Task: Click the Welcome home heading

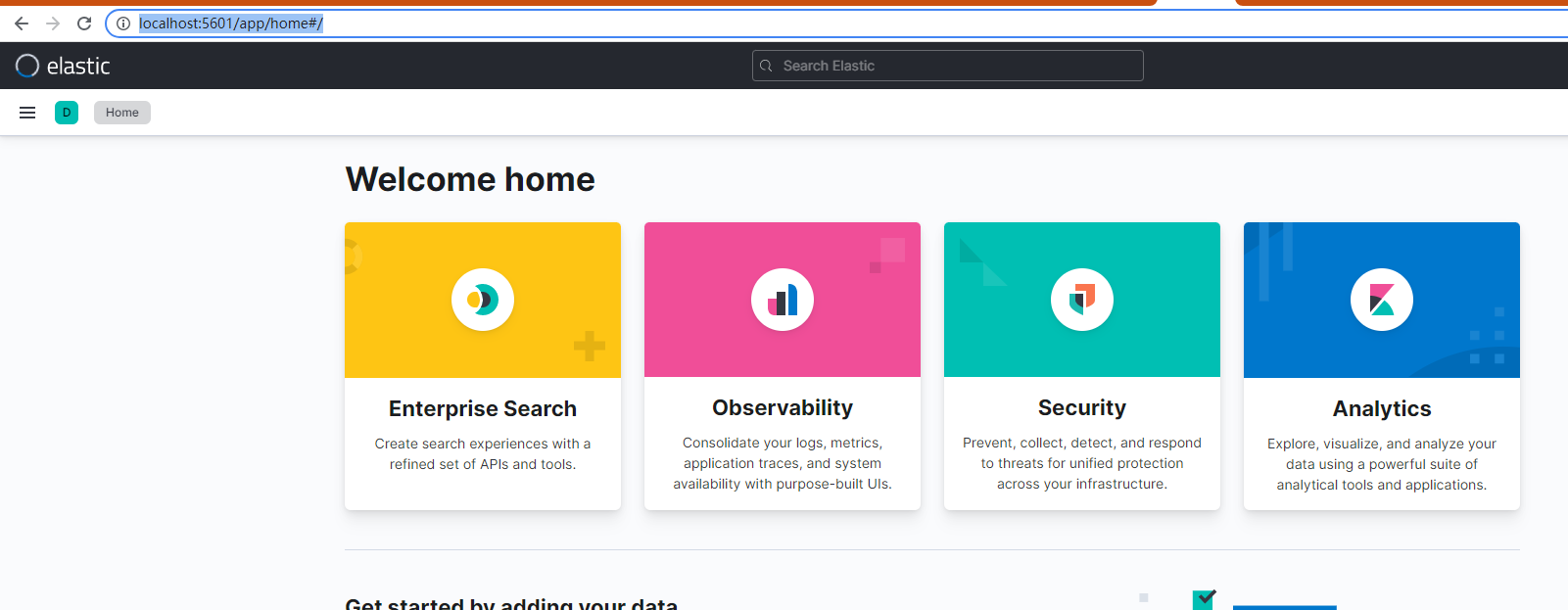Action: (470, 179)
